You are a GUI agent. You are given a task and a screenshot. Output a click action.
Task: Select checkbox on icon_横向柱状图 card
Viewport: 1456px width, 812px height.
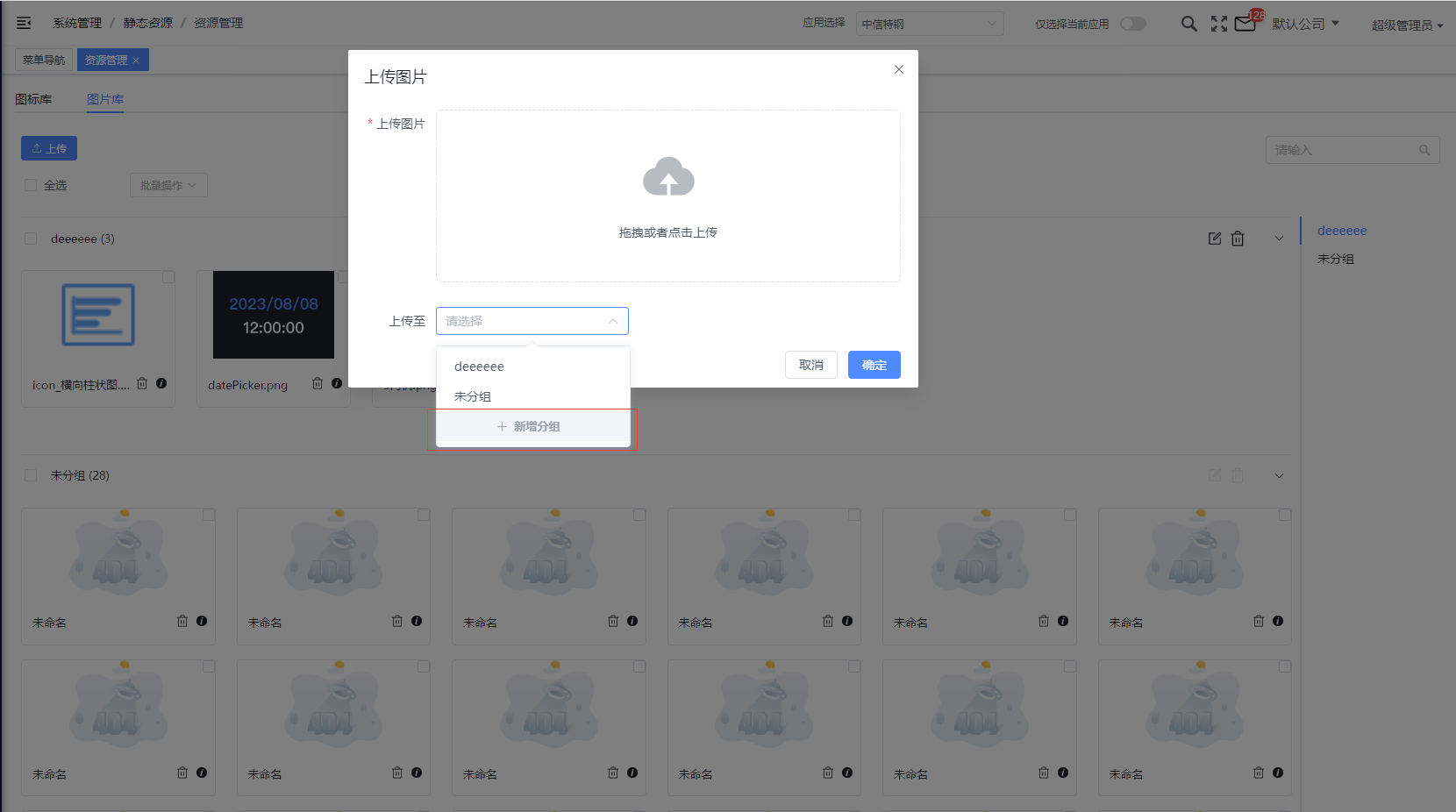click(x=168, y=277)
